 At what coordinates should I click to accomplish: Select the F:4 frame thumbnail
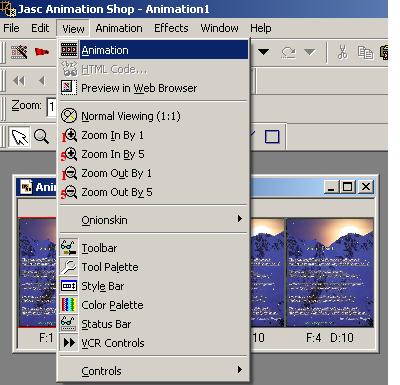coord(330,273)
